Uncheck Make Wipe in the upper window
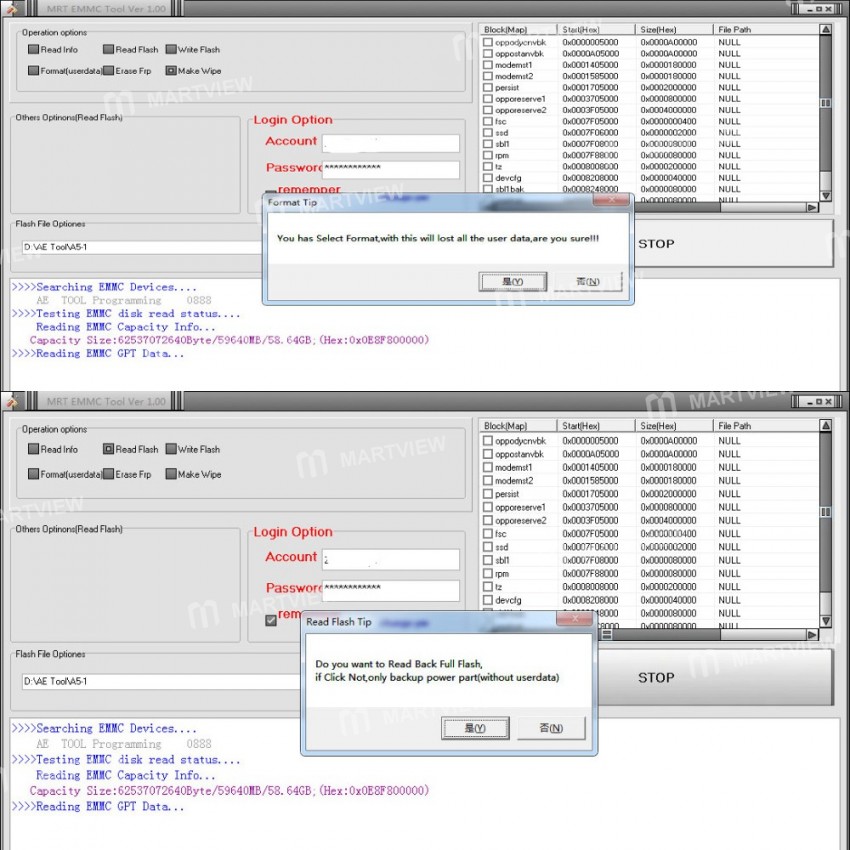The width and height of the screenshot is (850, 850). pos(171,70)
